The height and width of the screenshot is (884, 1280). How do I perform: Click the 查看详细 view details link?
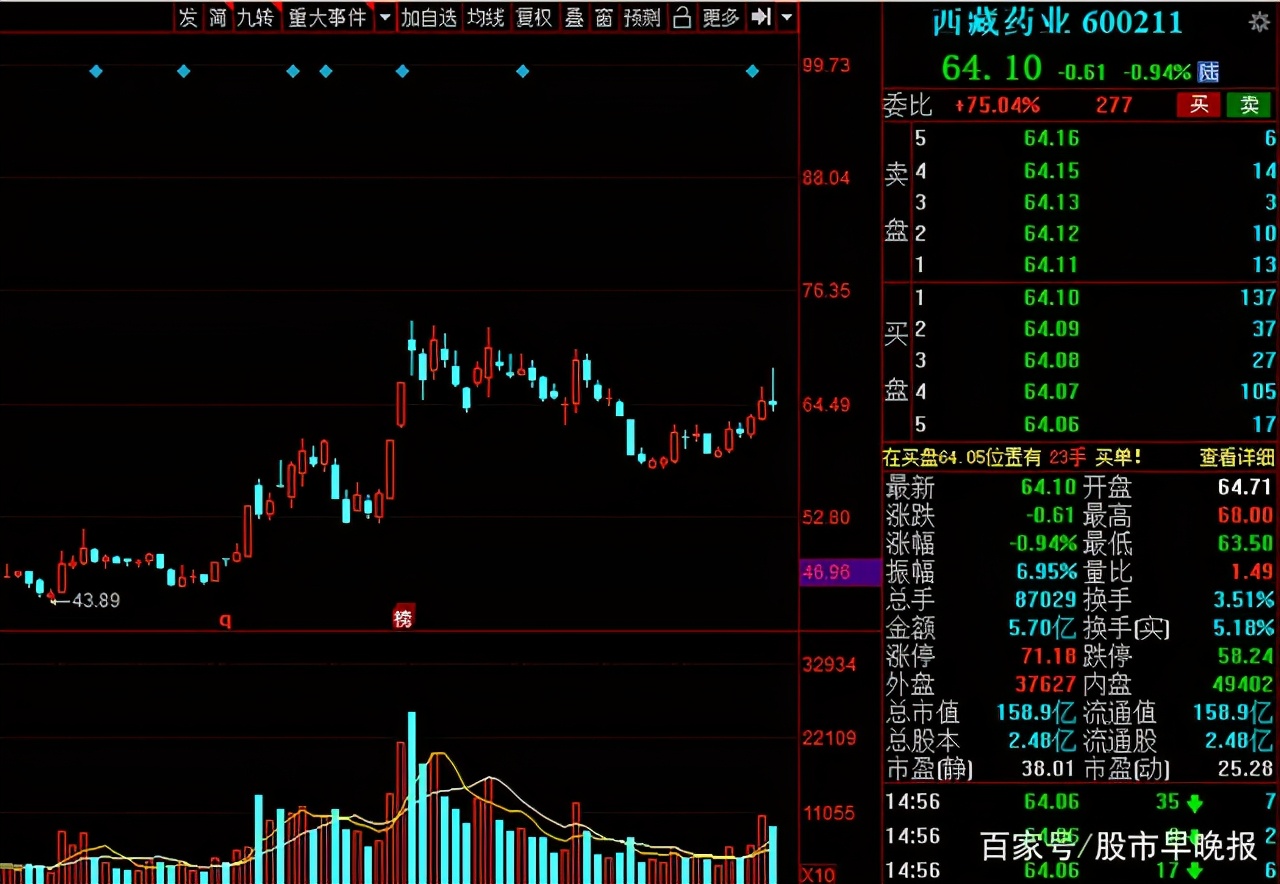coord(1235,456)
